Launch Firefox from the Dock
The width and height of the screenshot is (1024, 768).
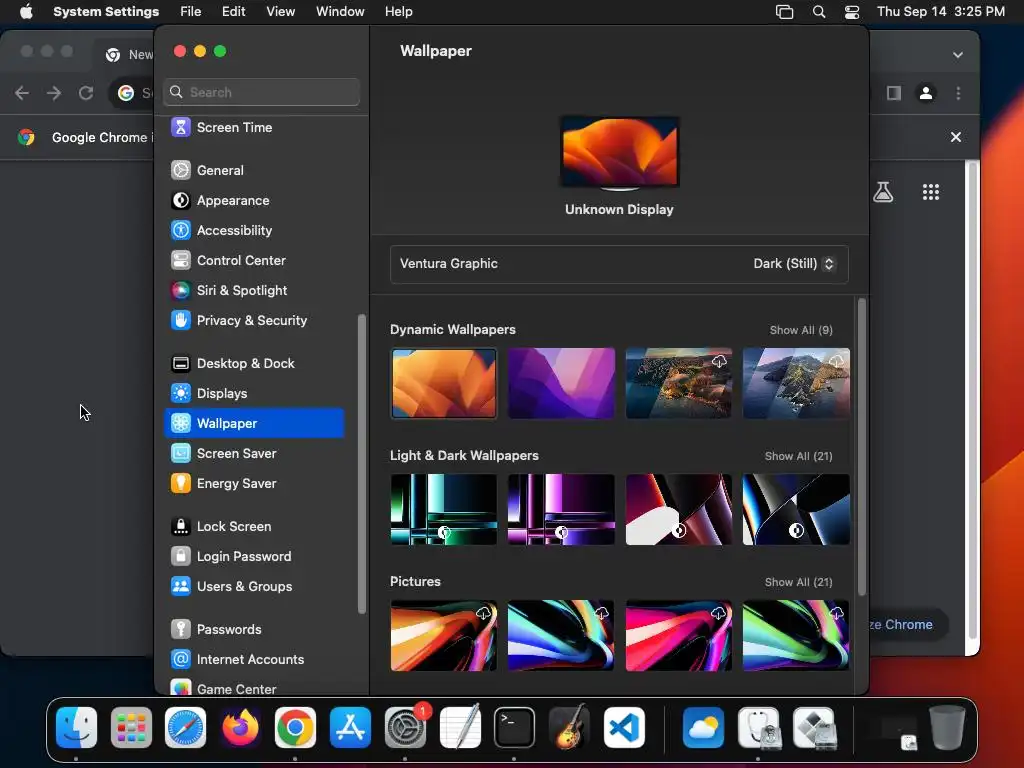click(240, 728)
